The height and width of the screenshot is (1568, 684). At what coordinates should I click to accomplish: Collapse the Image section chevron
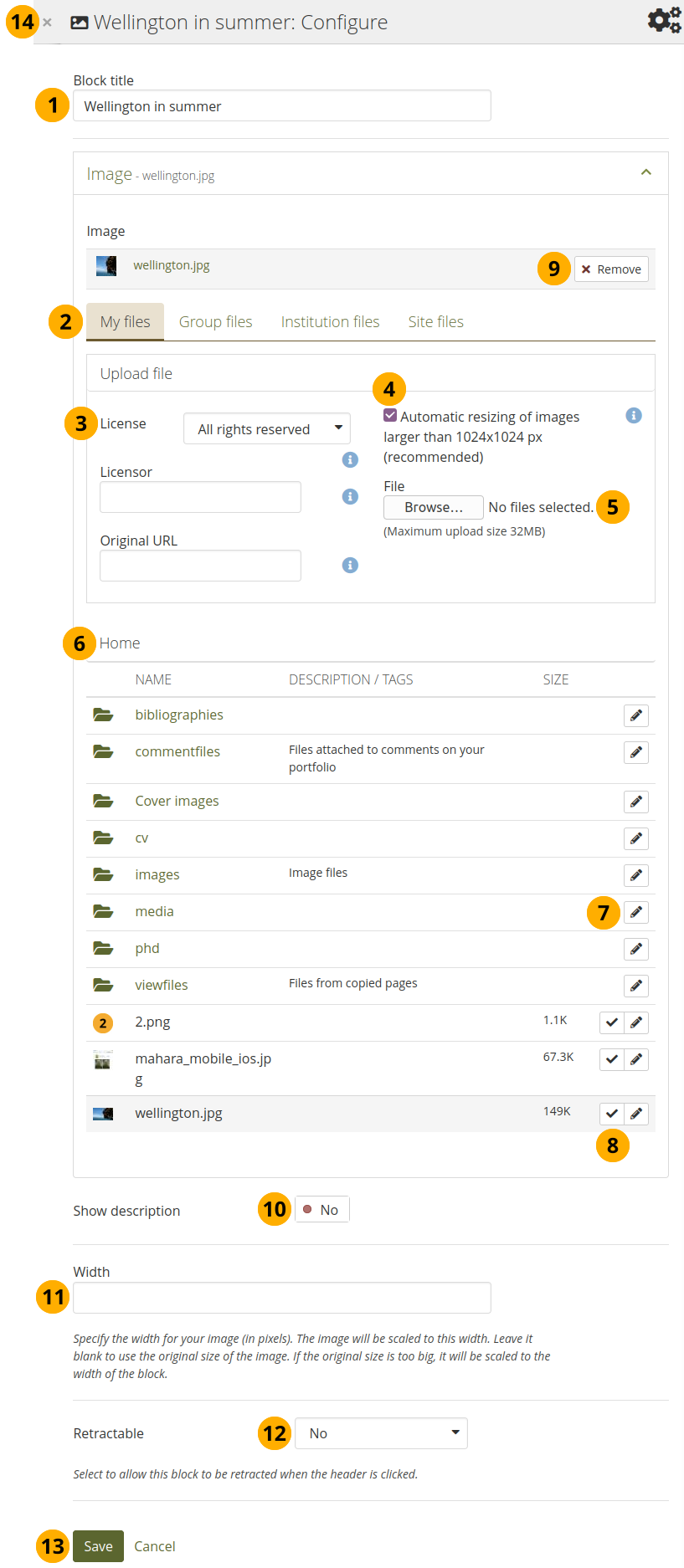coord(645,172)
